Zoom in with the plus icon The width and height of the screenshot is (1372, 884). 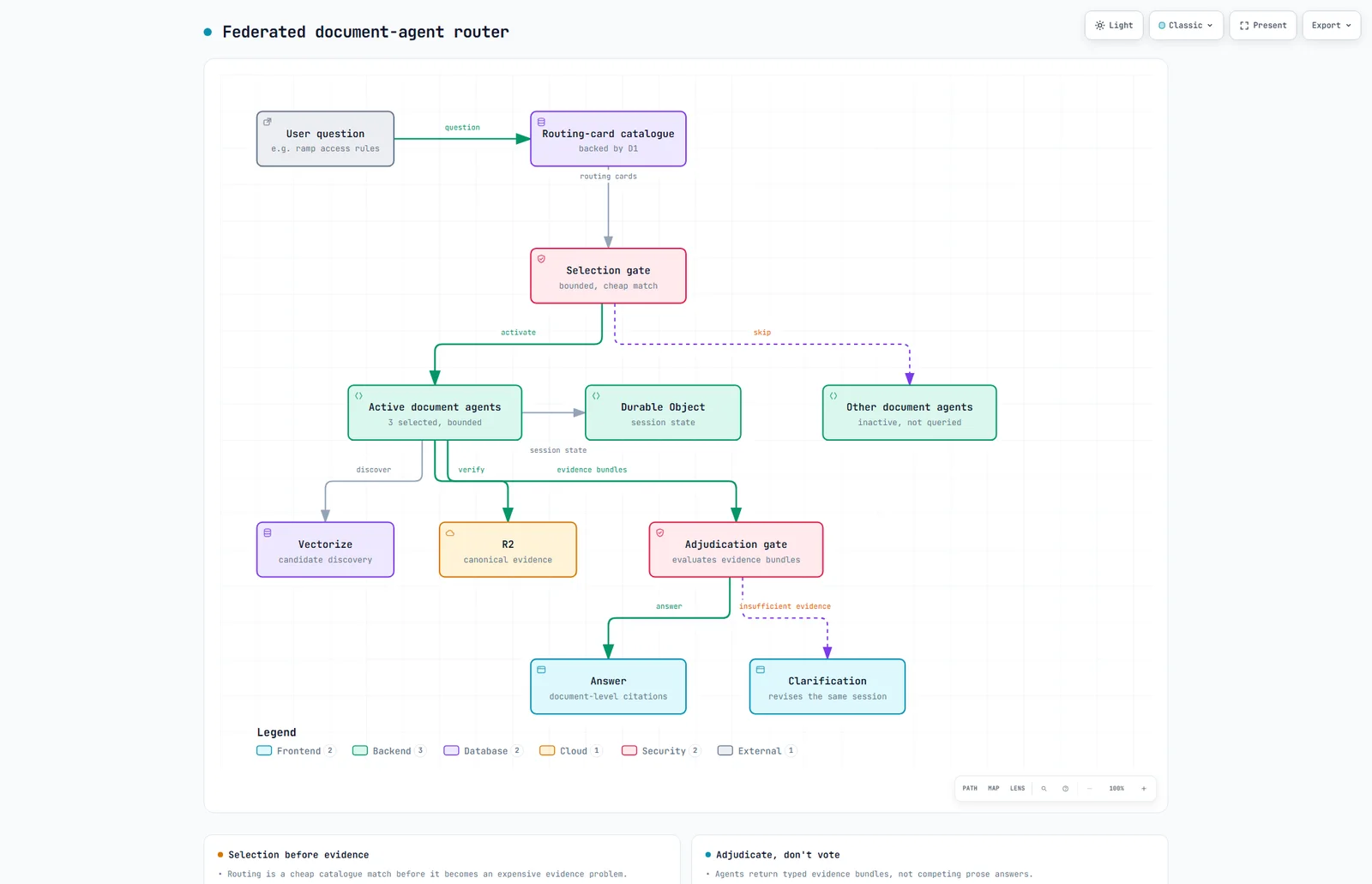tap(1143, 788)
